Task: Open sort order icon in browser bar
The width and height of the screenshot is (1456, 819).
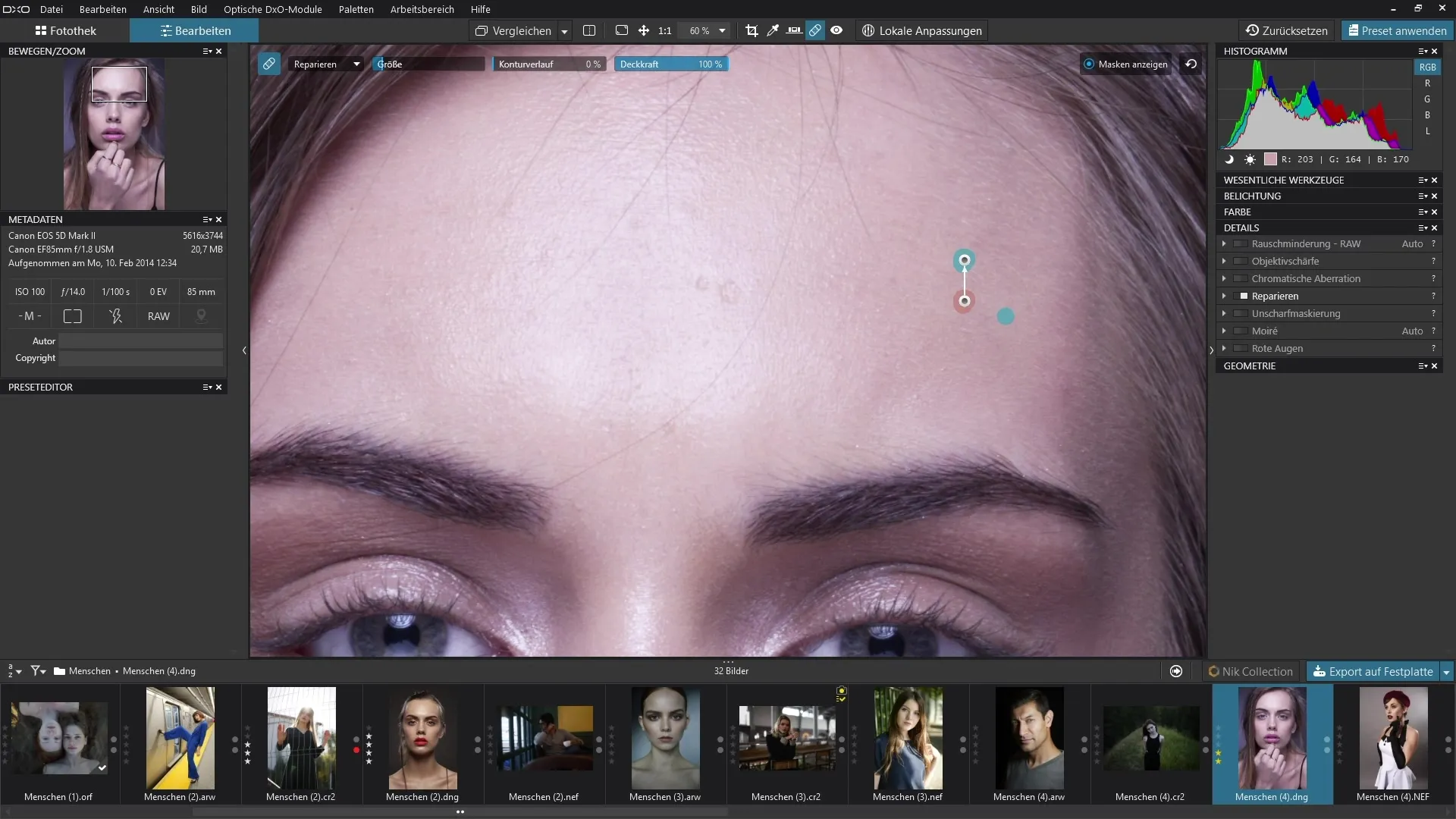Action: (14, 671)
